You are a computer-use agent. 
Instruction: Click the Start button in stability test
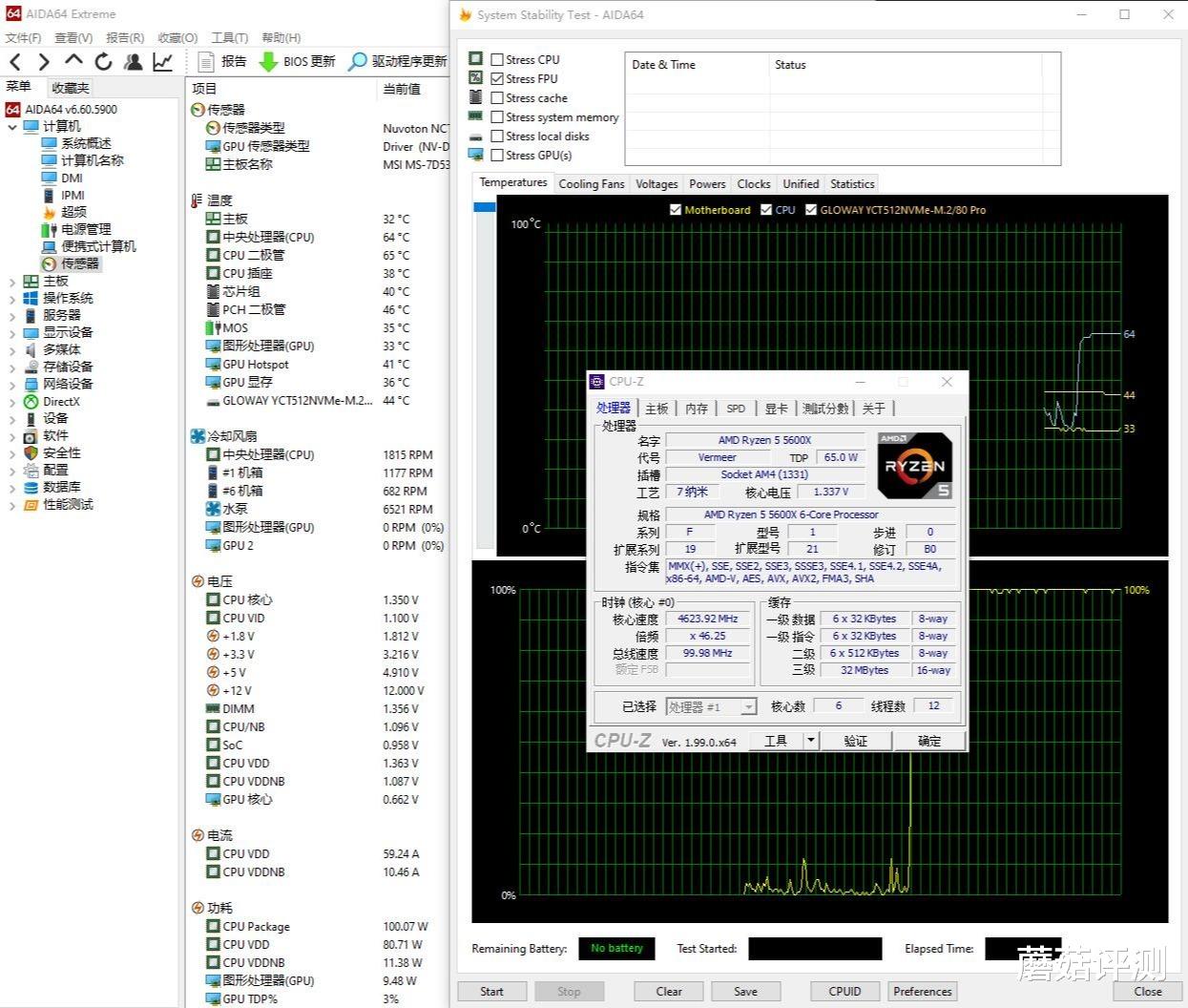point(491,991)
